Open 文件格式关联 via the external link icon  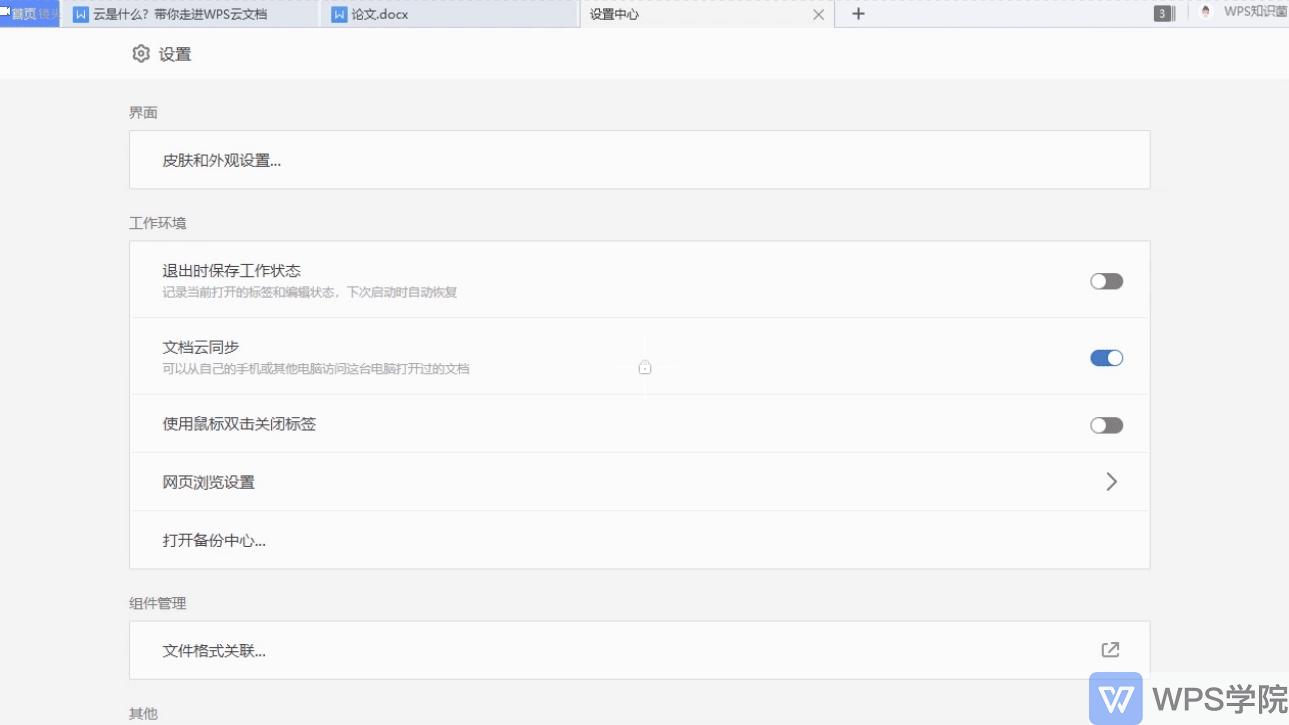pos(1110,649)
